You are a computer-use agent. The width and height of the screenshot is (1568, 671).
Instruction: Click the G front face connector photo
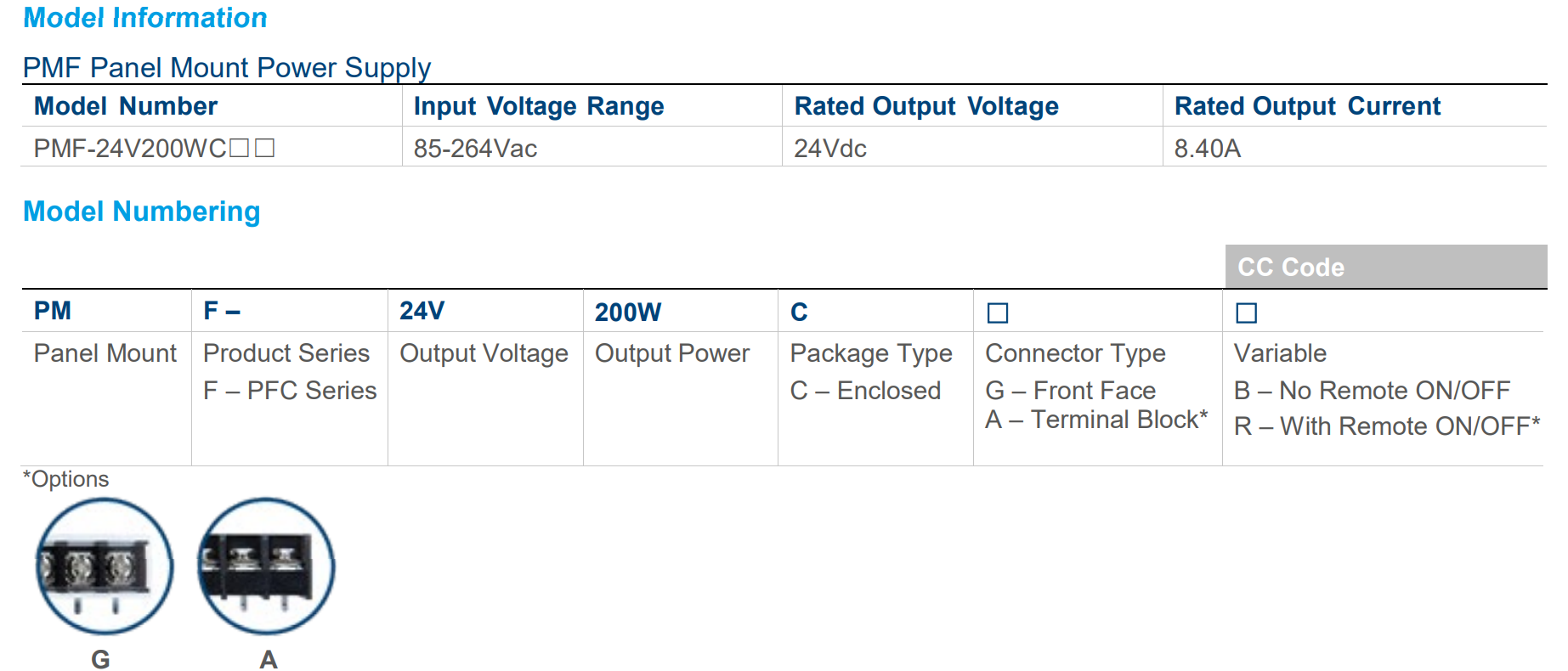coord(105,567)
